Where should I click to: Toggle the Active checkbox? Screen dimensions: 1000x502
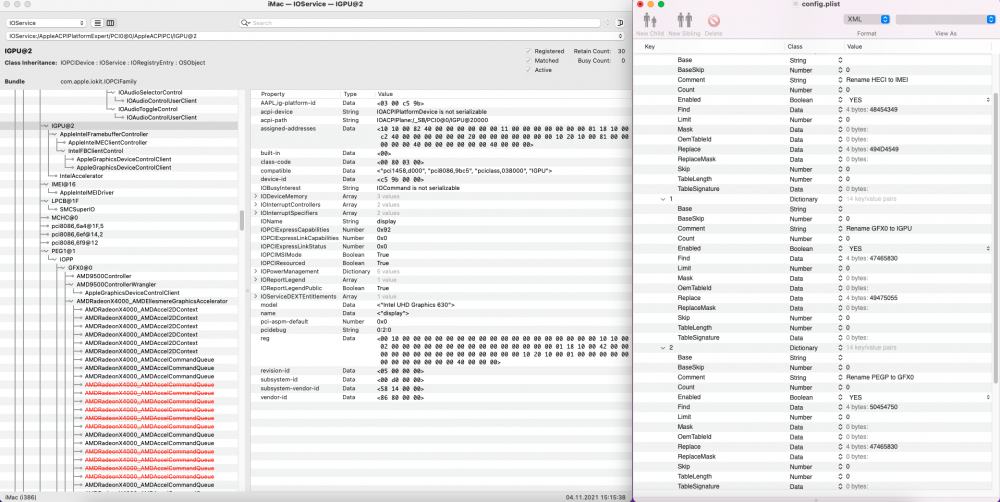pyautogui.click(x=528, y=70)
